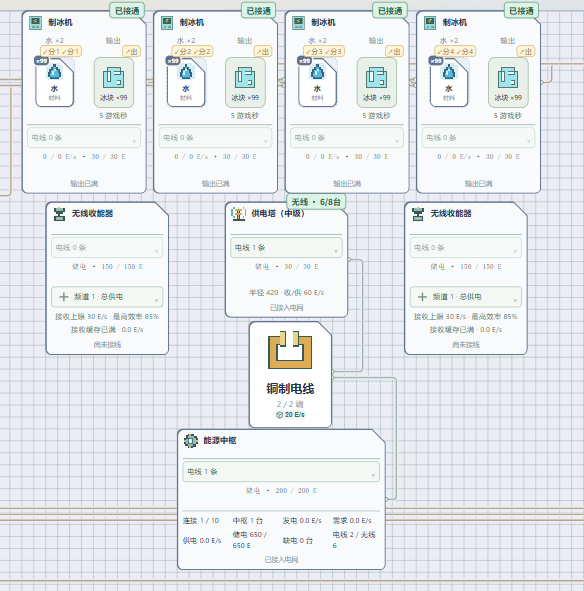Click the large 铜制电线 copper wire icon
Viewport: 584px width, 591px height.
[x=290, y=350]
